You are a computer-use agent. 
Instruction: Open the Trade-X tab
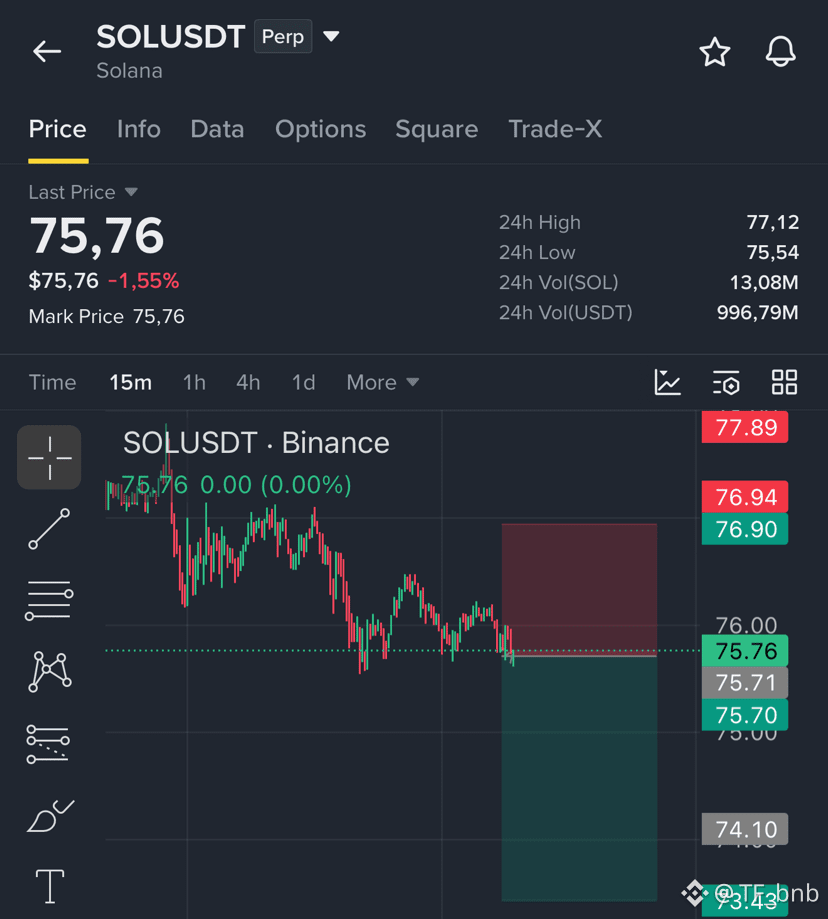coord(555,129)
